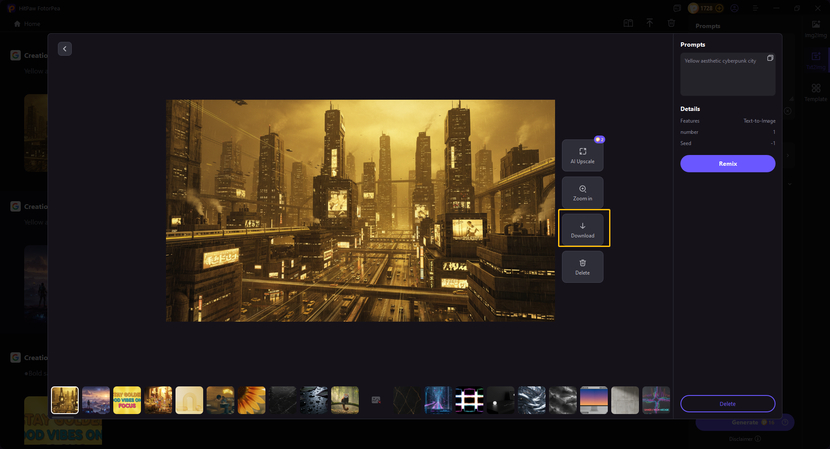Select the sunset gradient thumbnail
The width and height of the screenshot is (830, 449).
pyautogui.click(x=594, y=400)
